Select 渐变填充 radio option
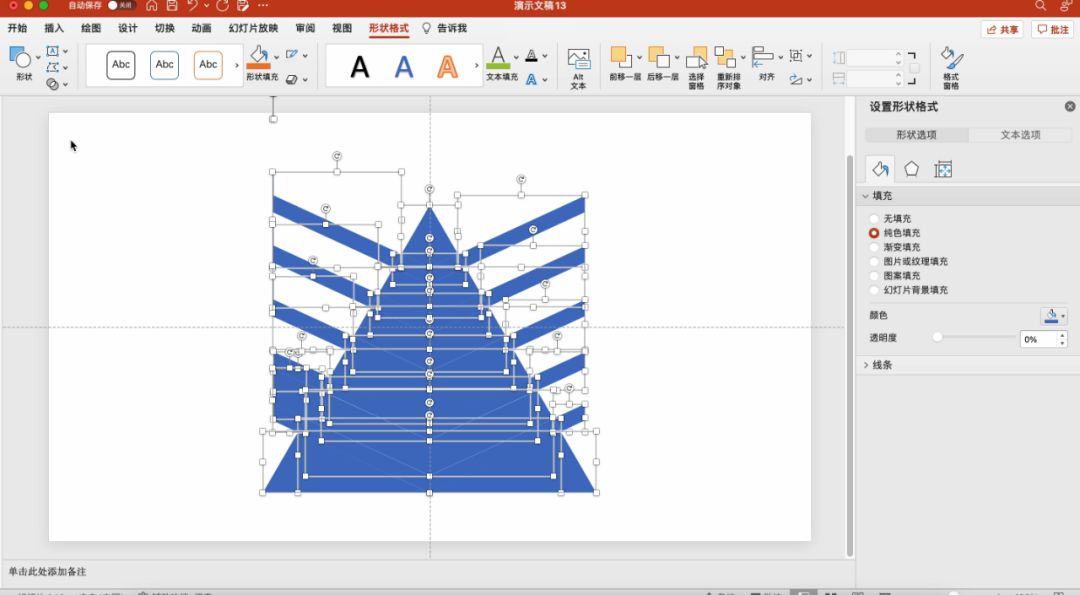The width and height of the screenshot is (1080, 595). click(x=874, y=247)
